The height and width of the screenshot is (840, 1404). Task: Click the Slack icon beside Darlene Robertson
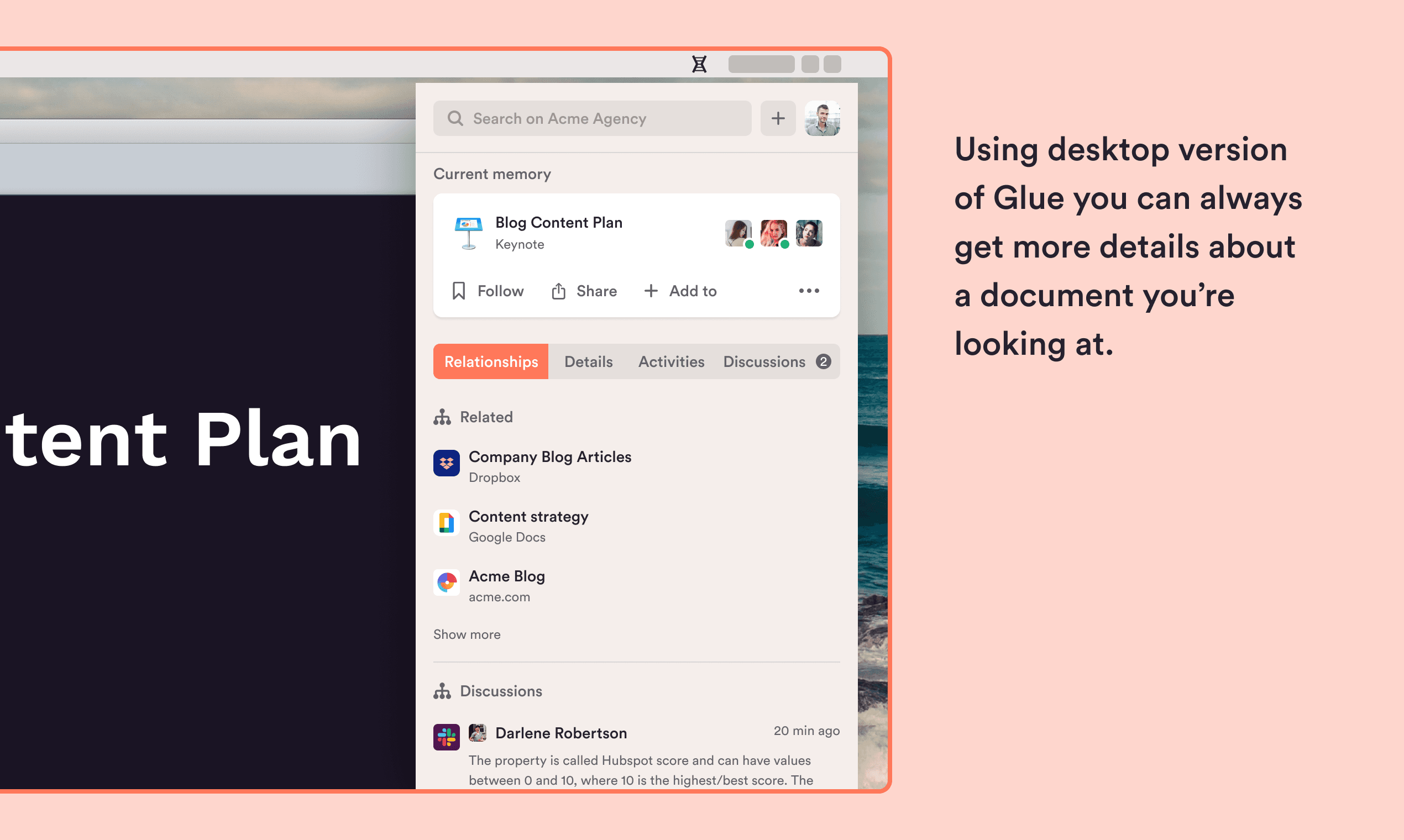pos(446,737)
